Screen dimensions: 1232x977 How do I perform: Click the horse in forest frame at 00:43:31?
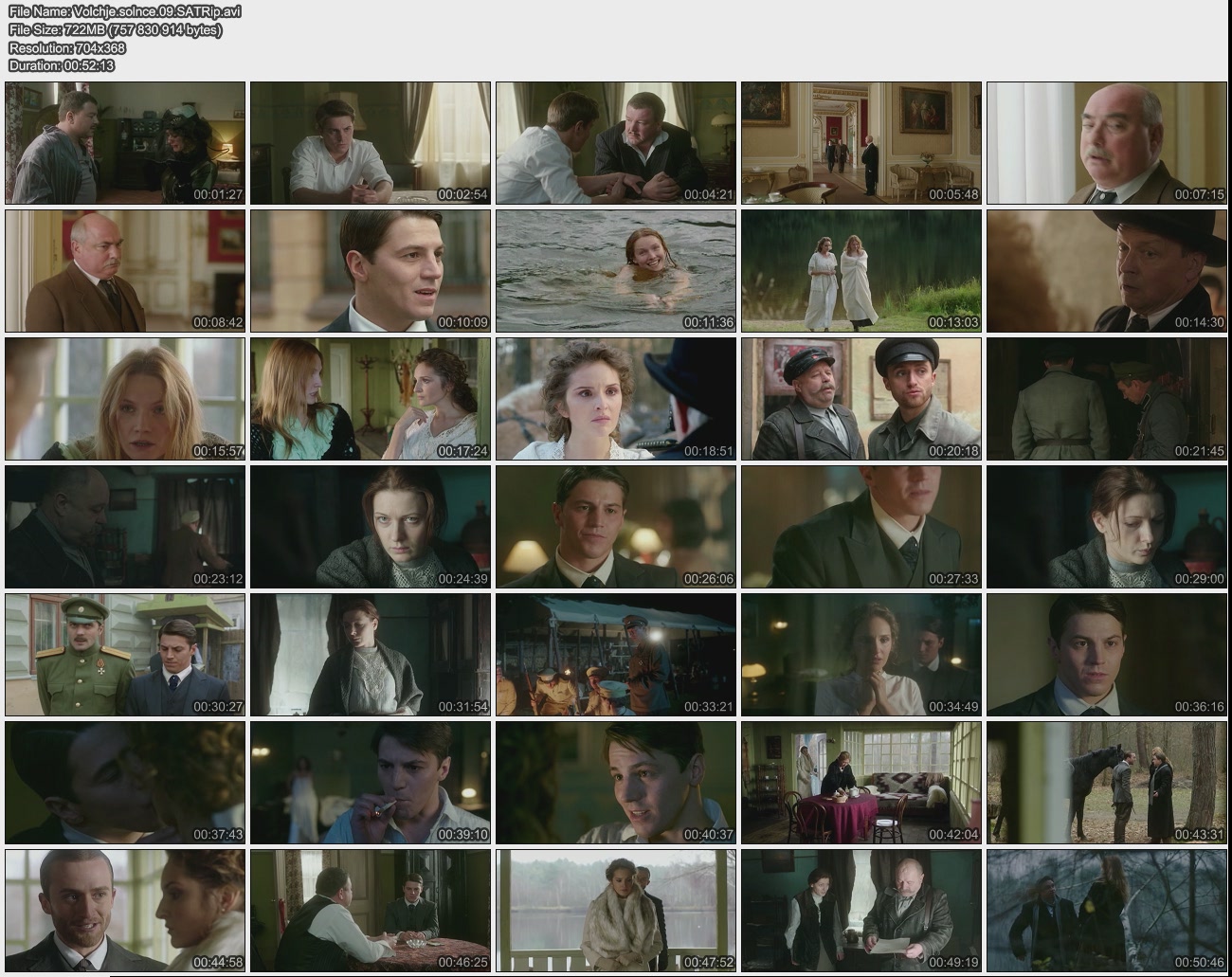coord(1106,782)
